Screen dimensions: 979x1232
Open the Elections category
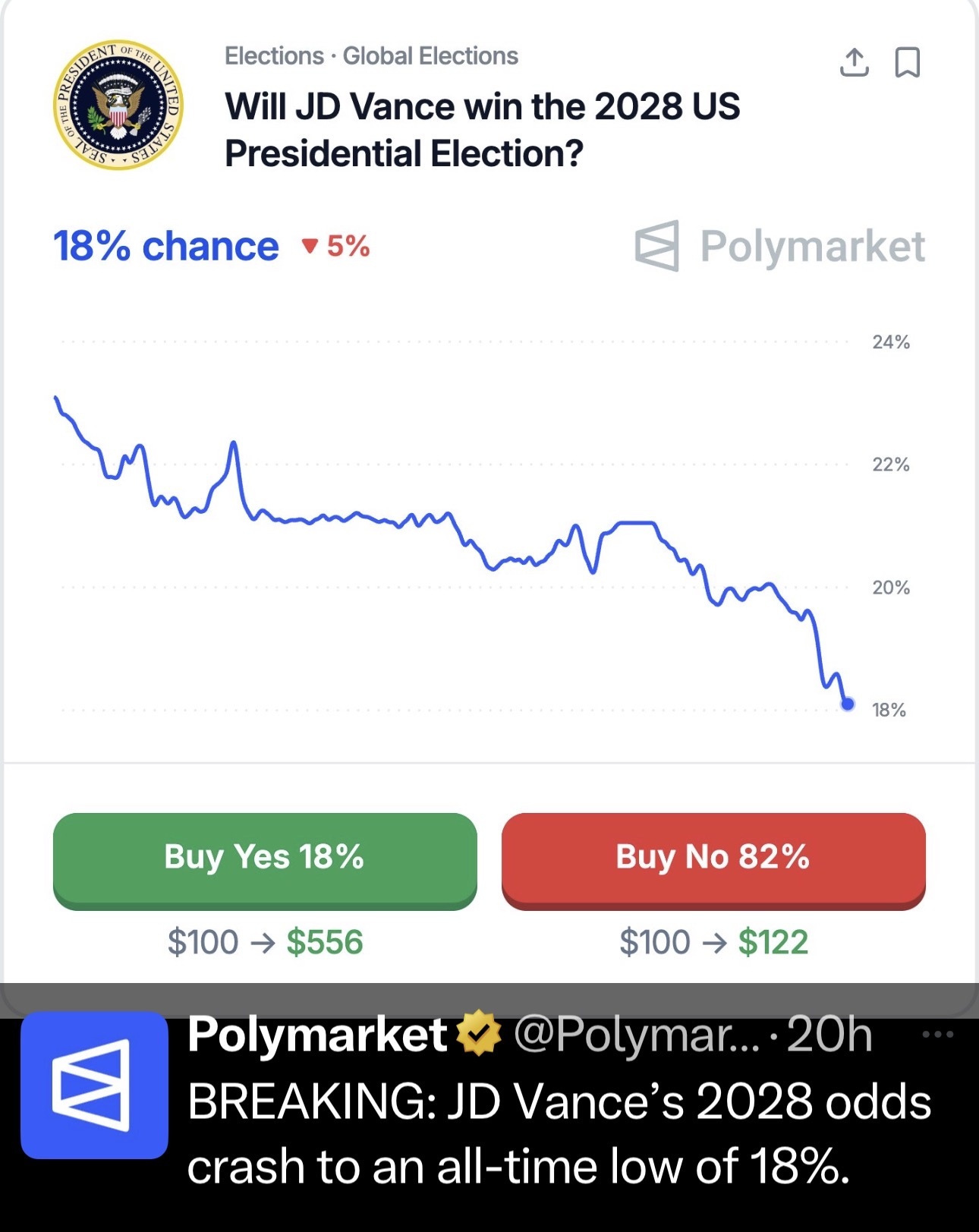(274, 56)
